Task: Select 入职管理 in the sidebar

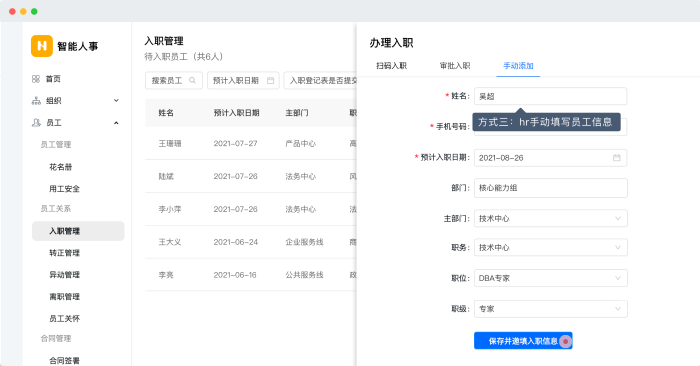Action: [78, 231]
